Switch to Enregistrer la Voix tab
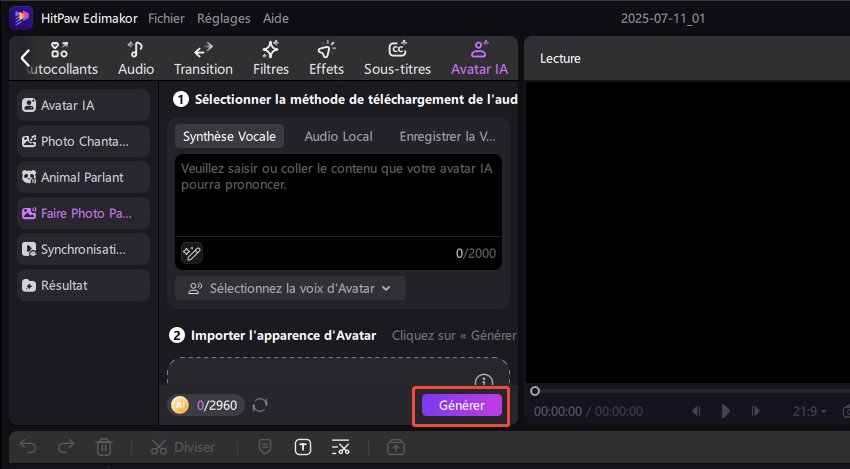The width and height of the screenshot is (850, 469). 447,136
